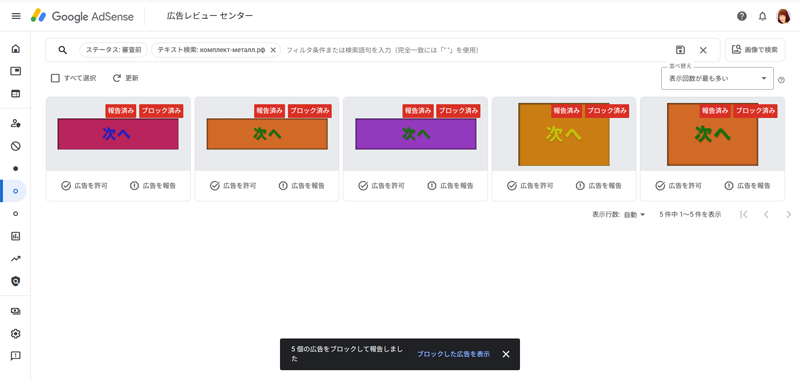
Task: Open the Policy center shield icon
Action: click(x=16, y=281)
